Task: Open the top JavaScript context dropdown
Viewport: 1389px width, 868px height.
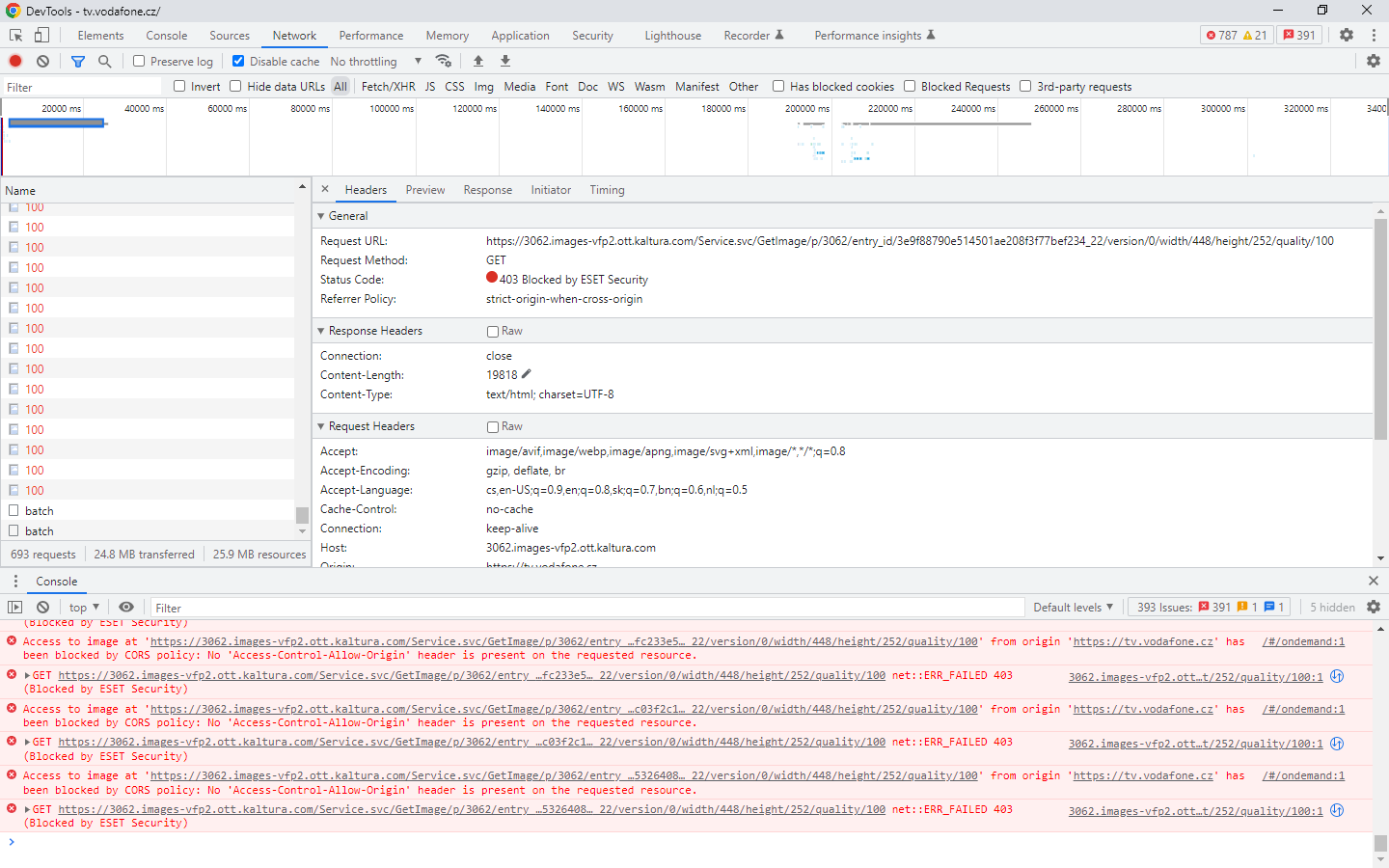Action: coord(85,608)
